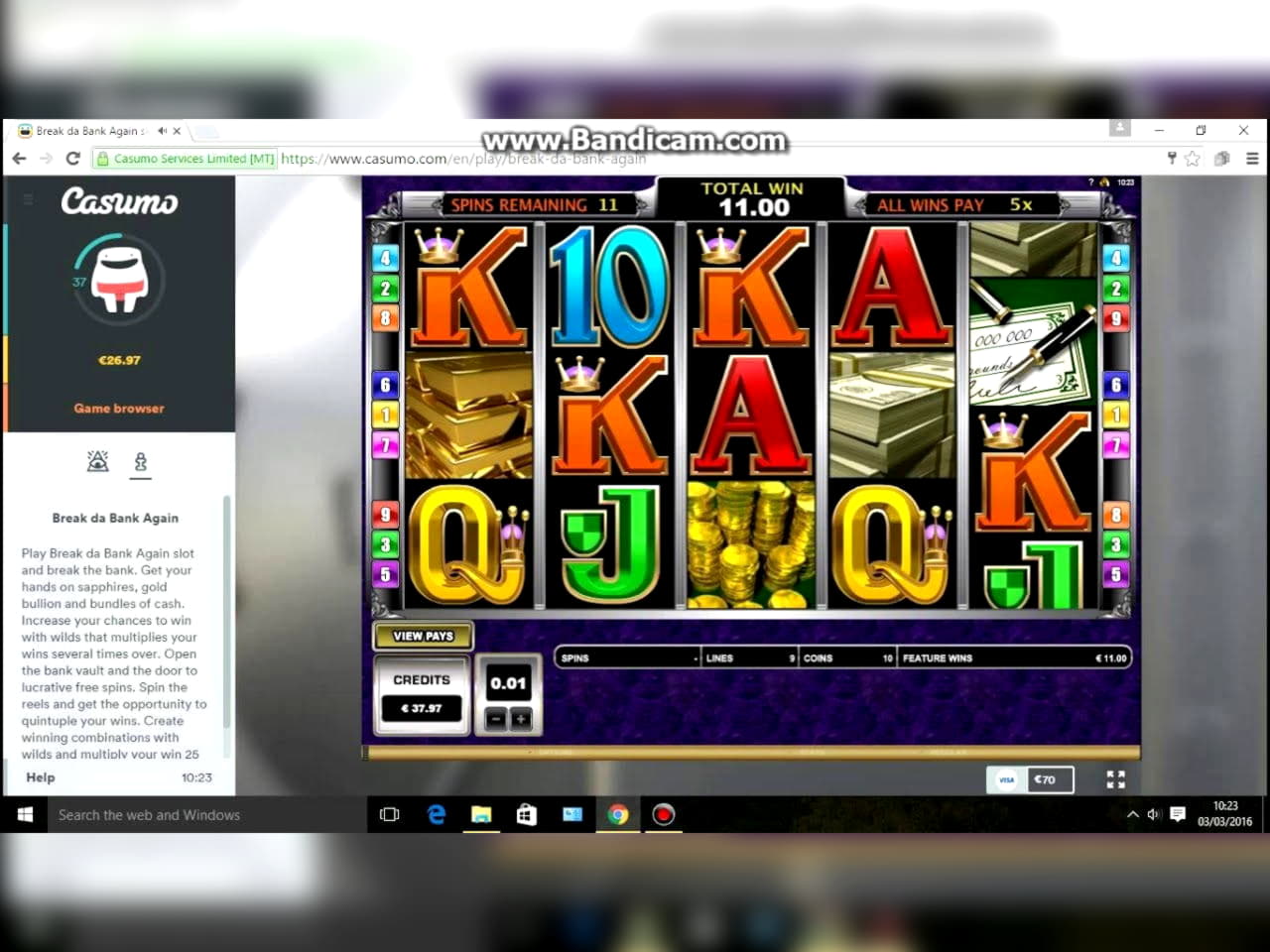Screen dimensions: 1270x952
Task: Select left-side payline 2 marker
Action: (386, 289)
